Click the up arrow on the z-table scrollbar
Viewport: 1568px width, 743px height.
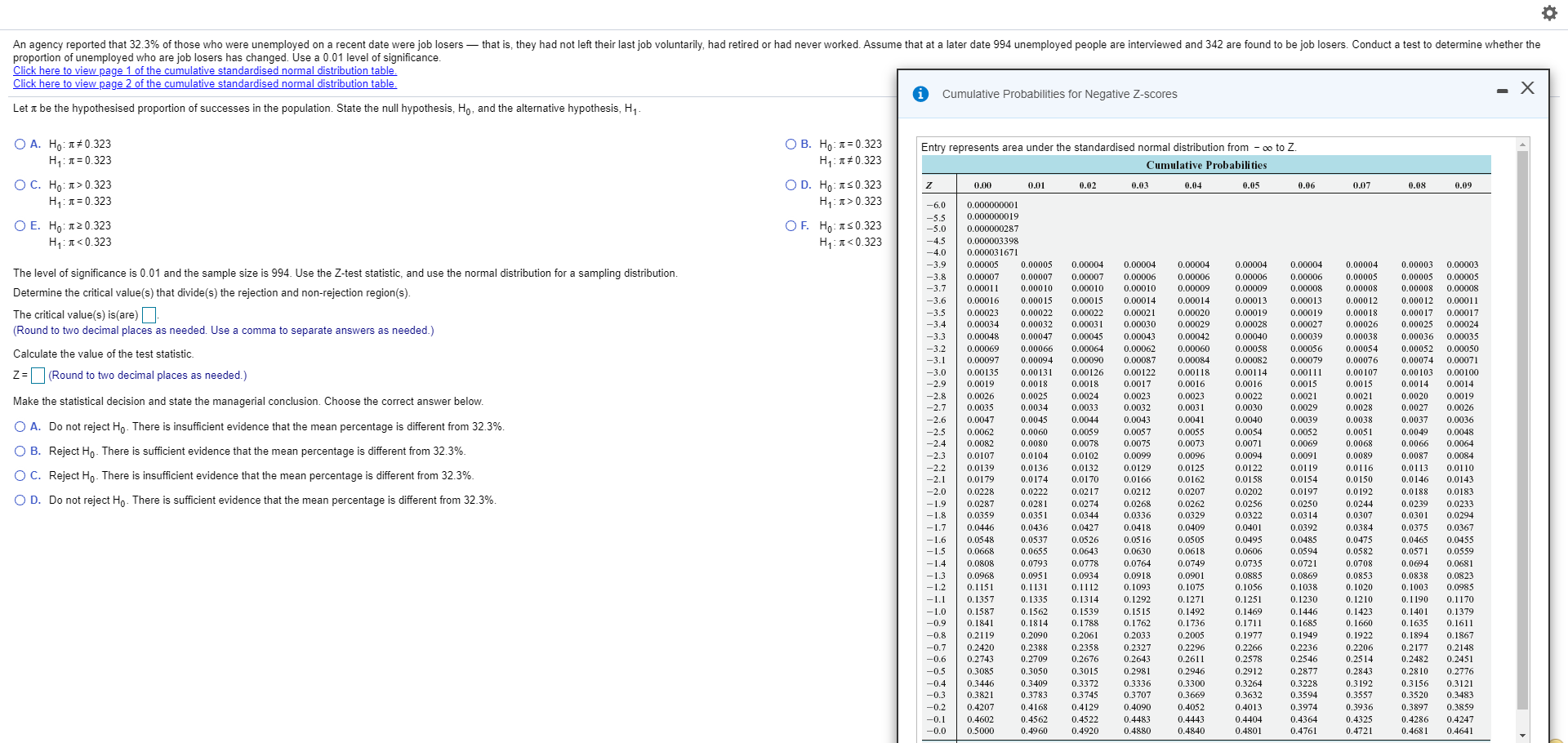1521,143
